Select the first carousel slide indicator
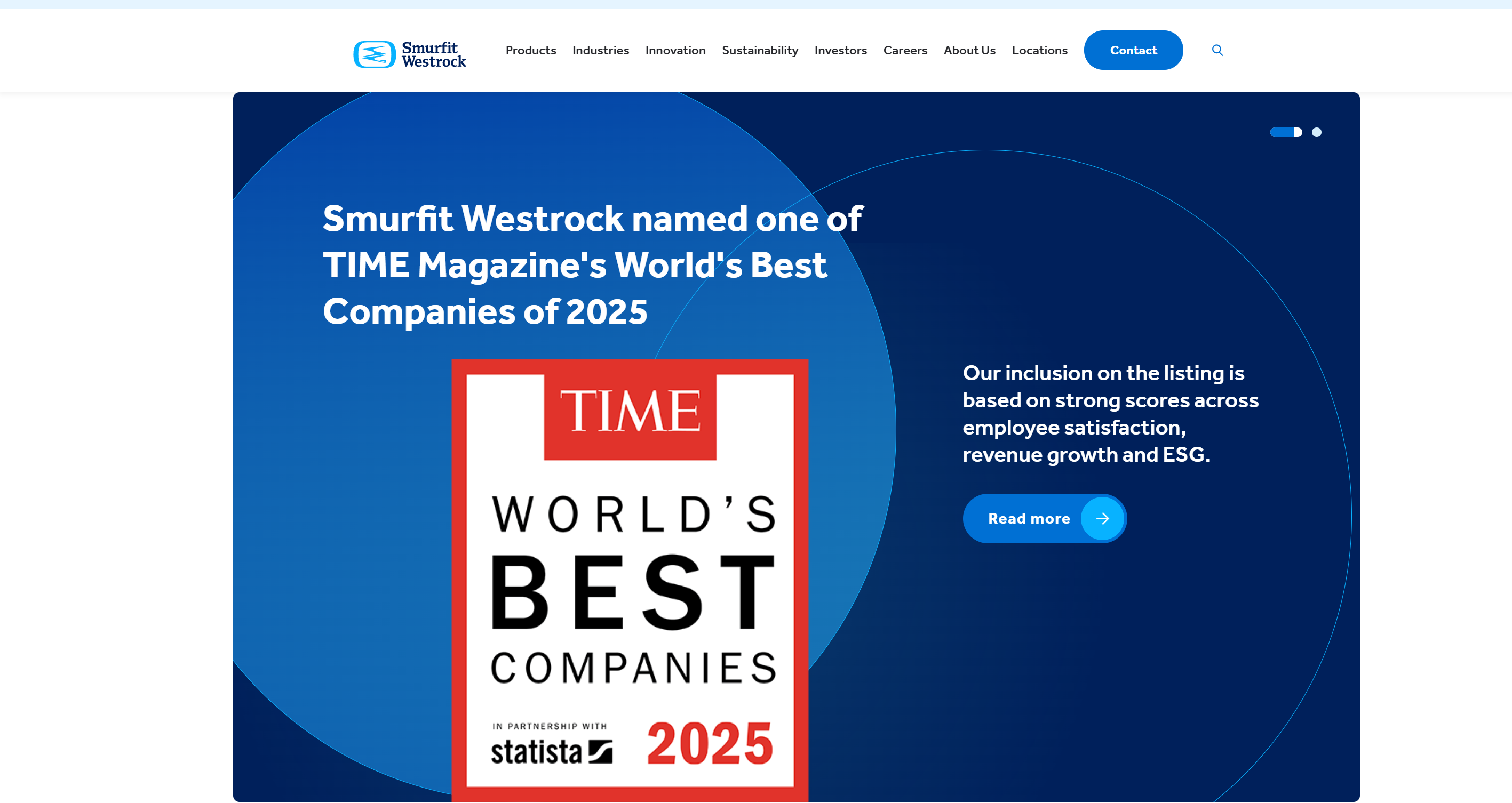Viewport: 1512px width, 803px height. click(x=1285, y=133)
